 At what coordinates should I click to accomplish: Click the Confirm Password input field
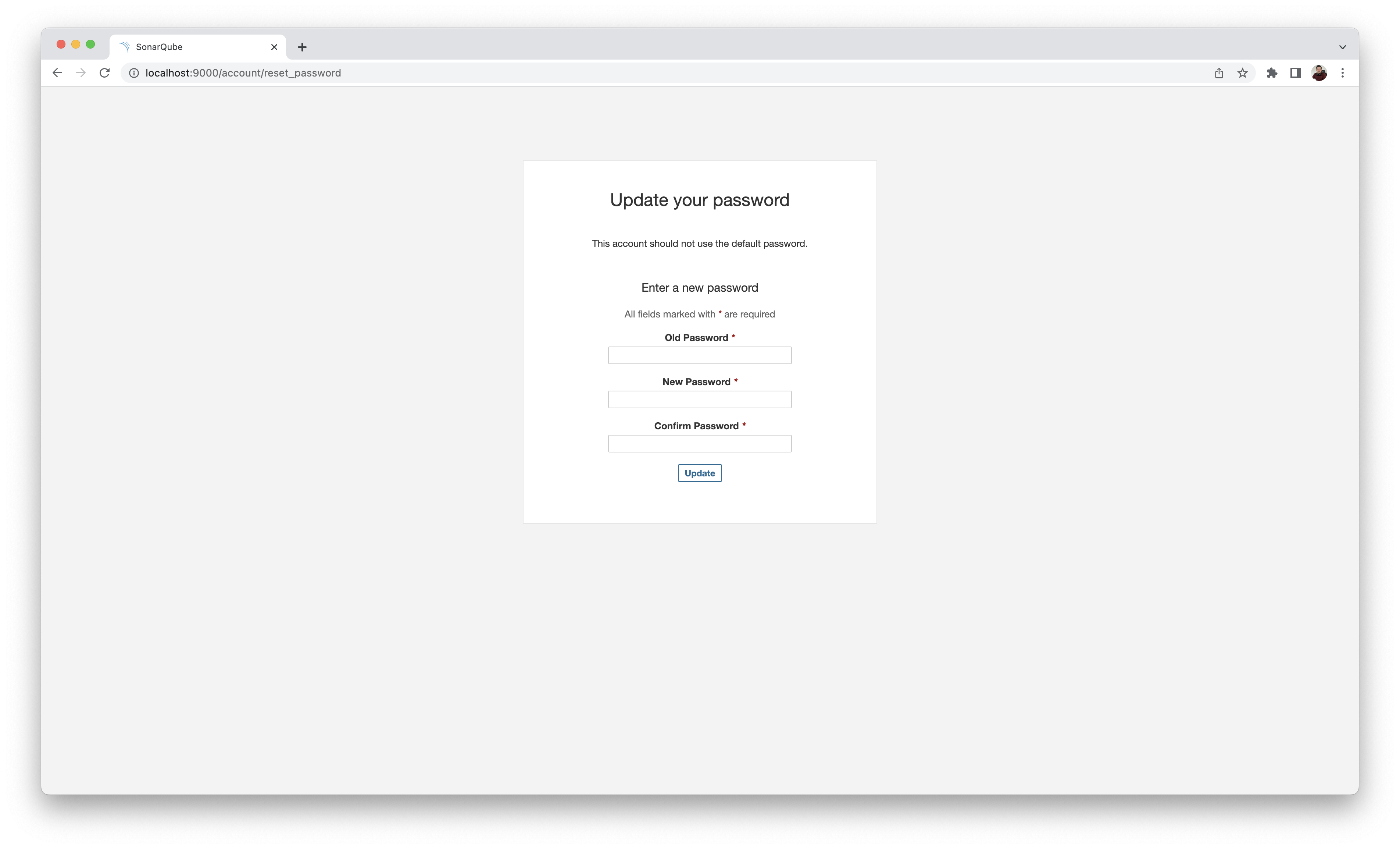tap(700, 443)
